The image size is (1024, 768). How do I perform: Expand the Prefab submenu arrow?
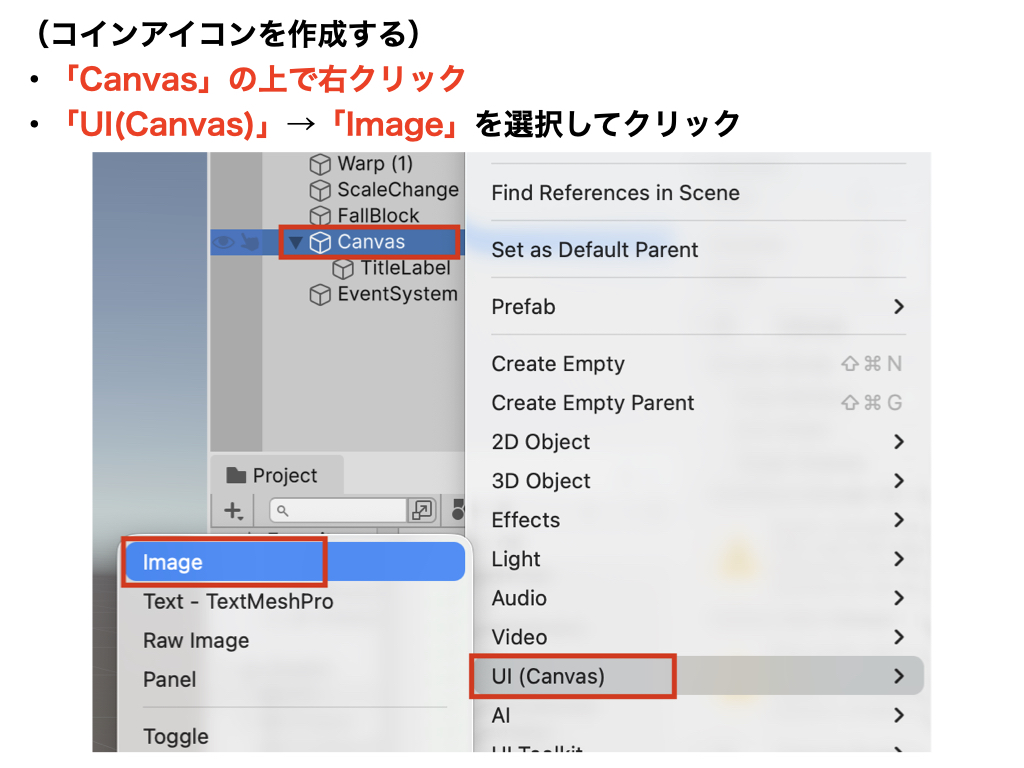pos(898,307)
